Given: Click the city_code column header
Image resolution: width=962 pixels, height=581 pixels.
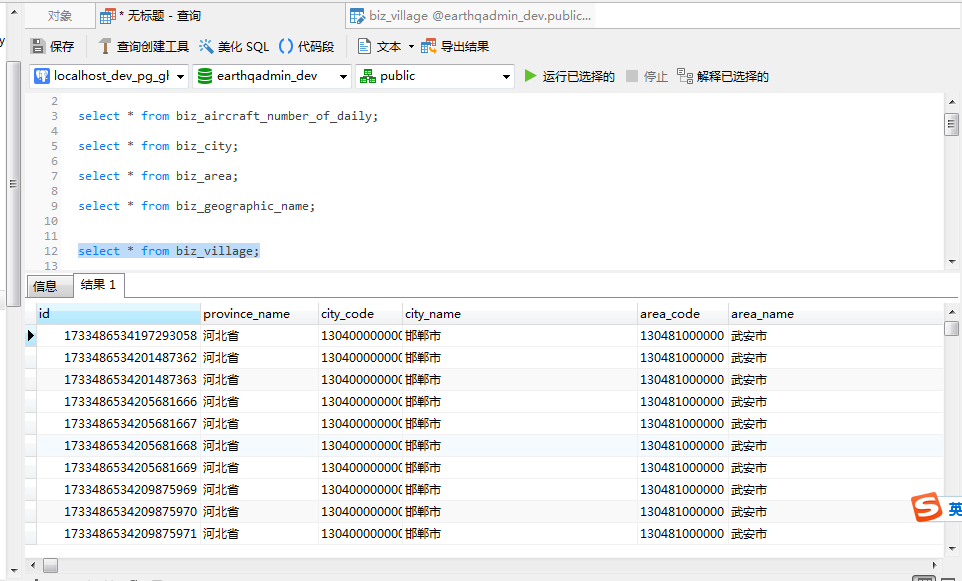Looking at the screenshot, I should pos(360,314).
